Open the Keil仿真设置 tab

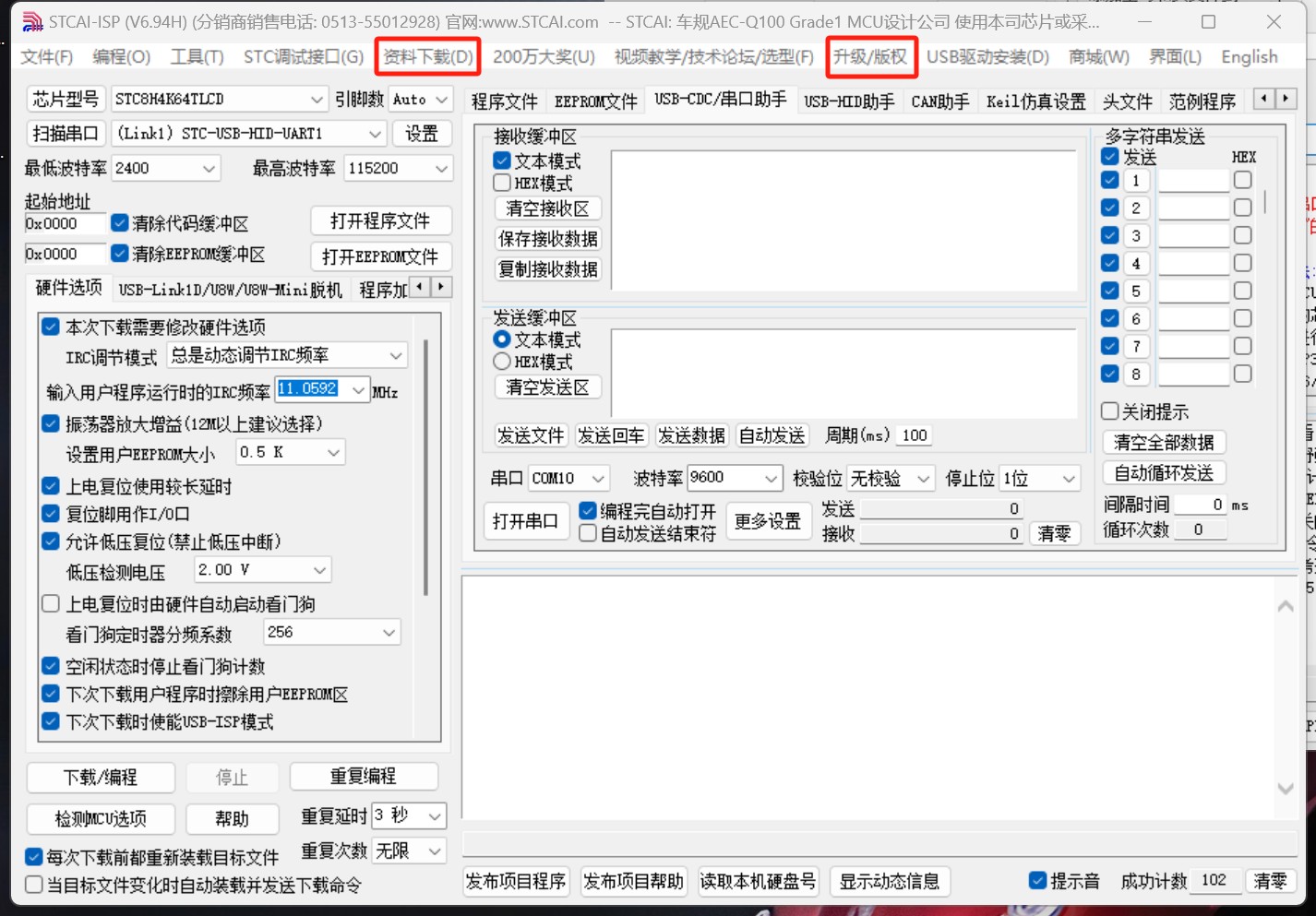coord(1035,101)
